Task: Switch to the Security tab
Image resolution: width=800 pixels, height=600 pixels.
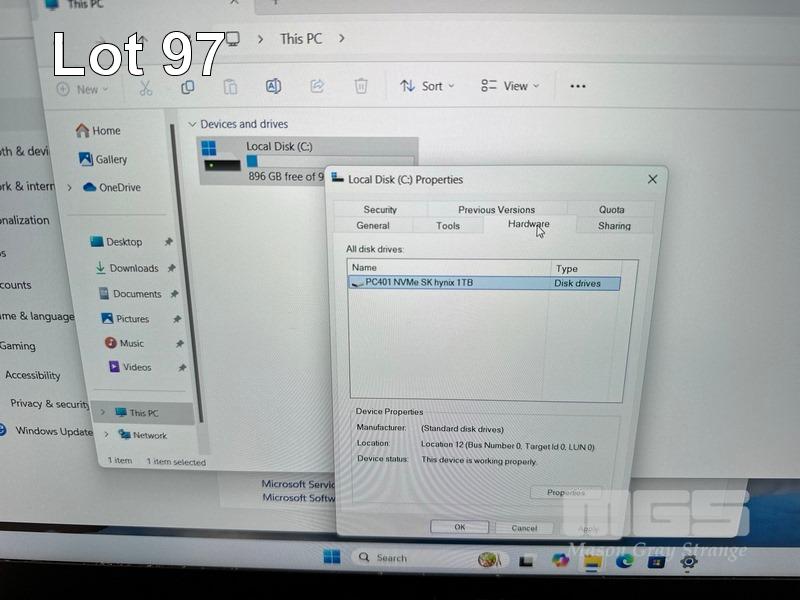Action: tap(380, 210)
